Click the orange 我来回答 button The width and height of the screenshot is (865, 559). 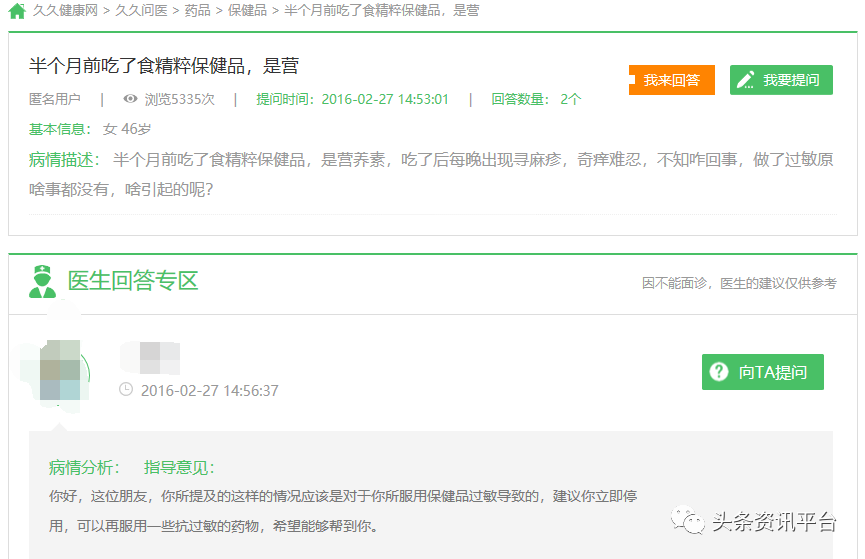(672, 80)
